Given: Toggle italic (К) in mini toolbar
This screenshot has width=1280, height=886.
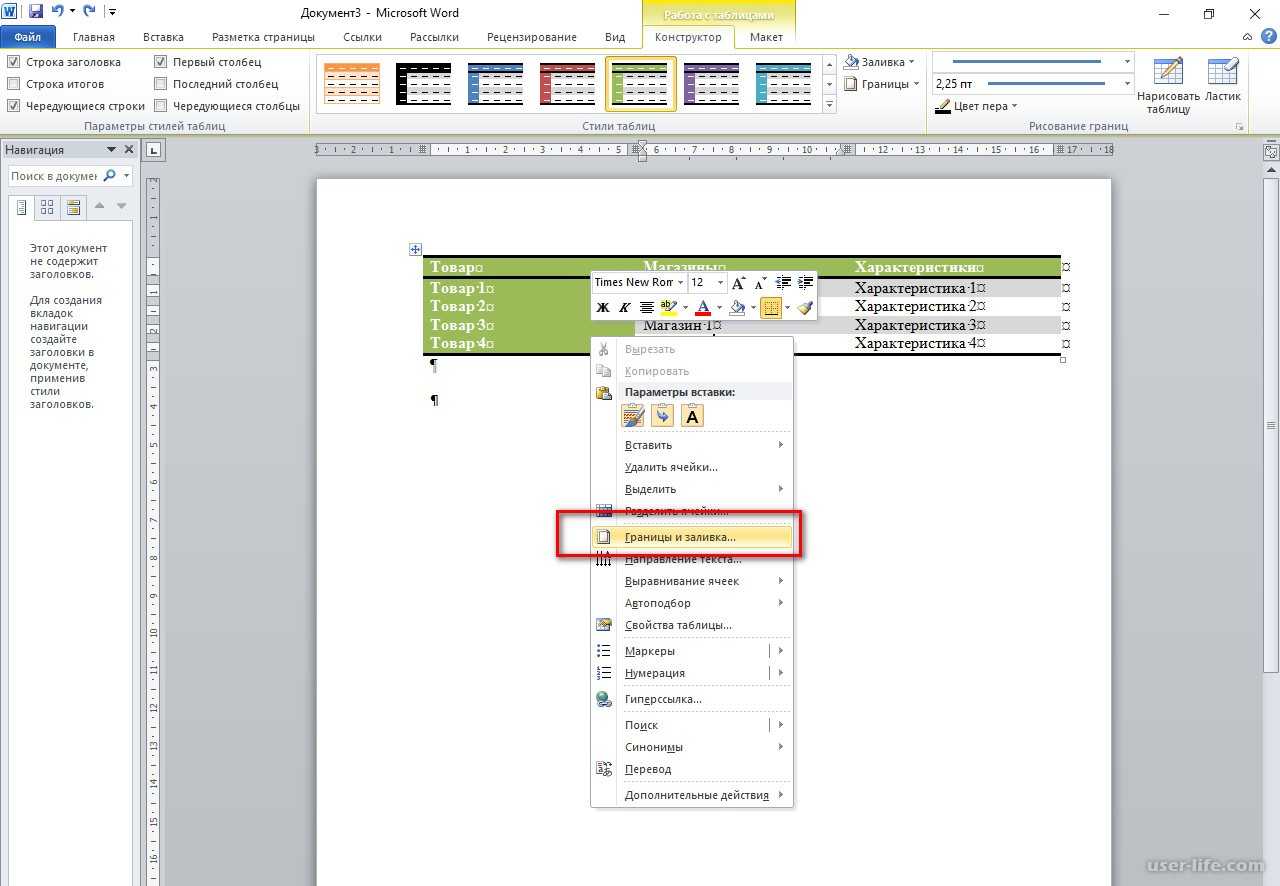Looking at the screenshot, I should click(x=624, y=308).
